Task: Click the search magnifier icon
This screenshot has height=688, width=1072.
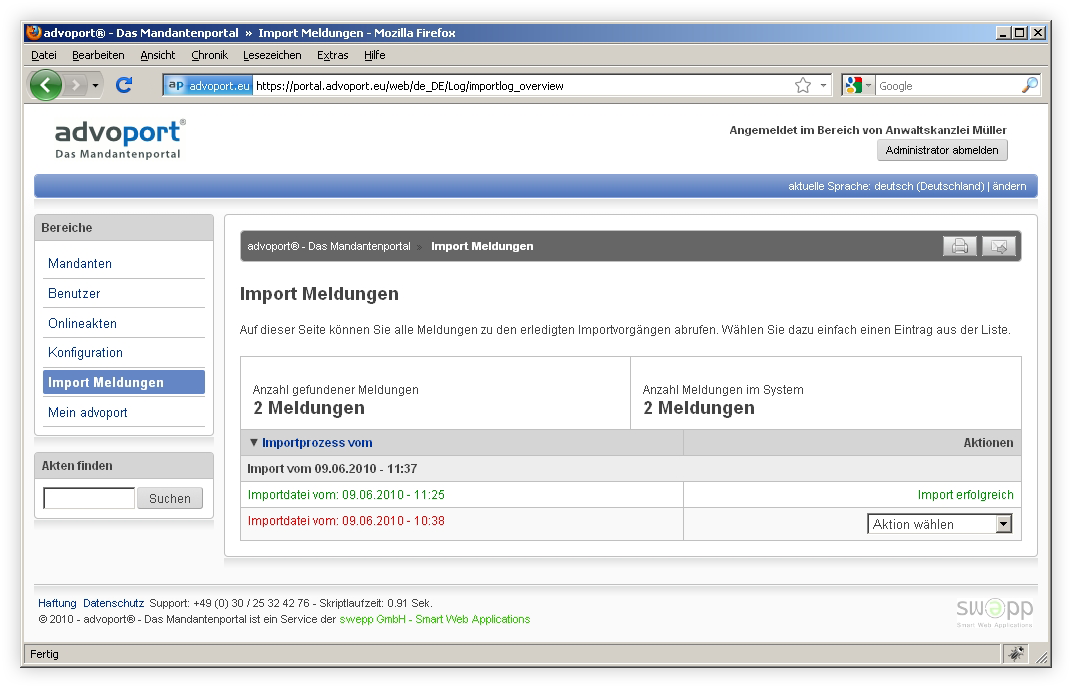Action: point(1029,85)
